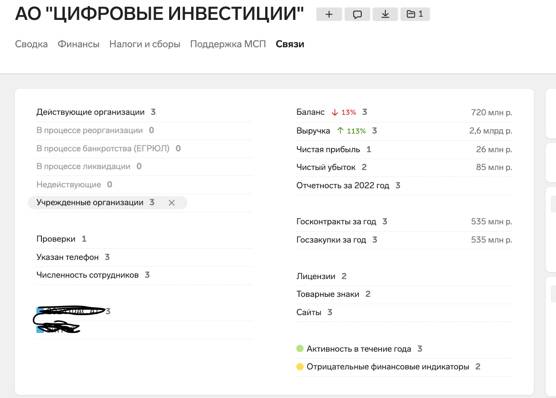Viewport: 556px width, 398px height.
Task: Open the Финансы tab
Action: tap(78, 44)
